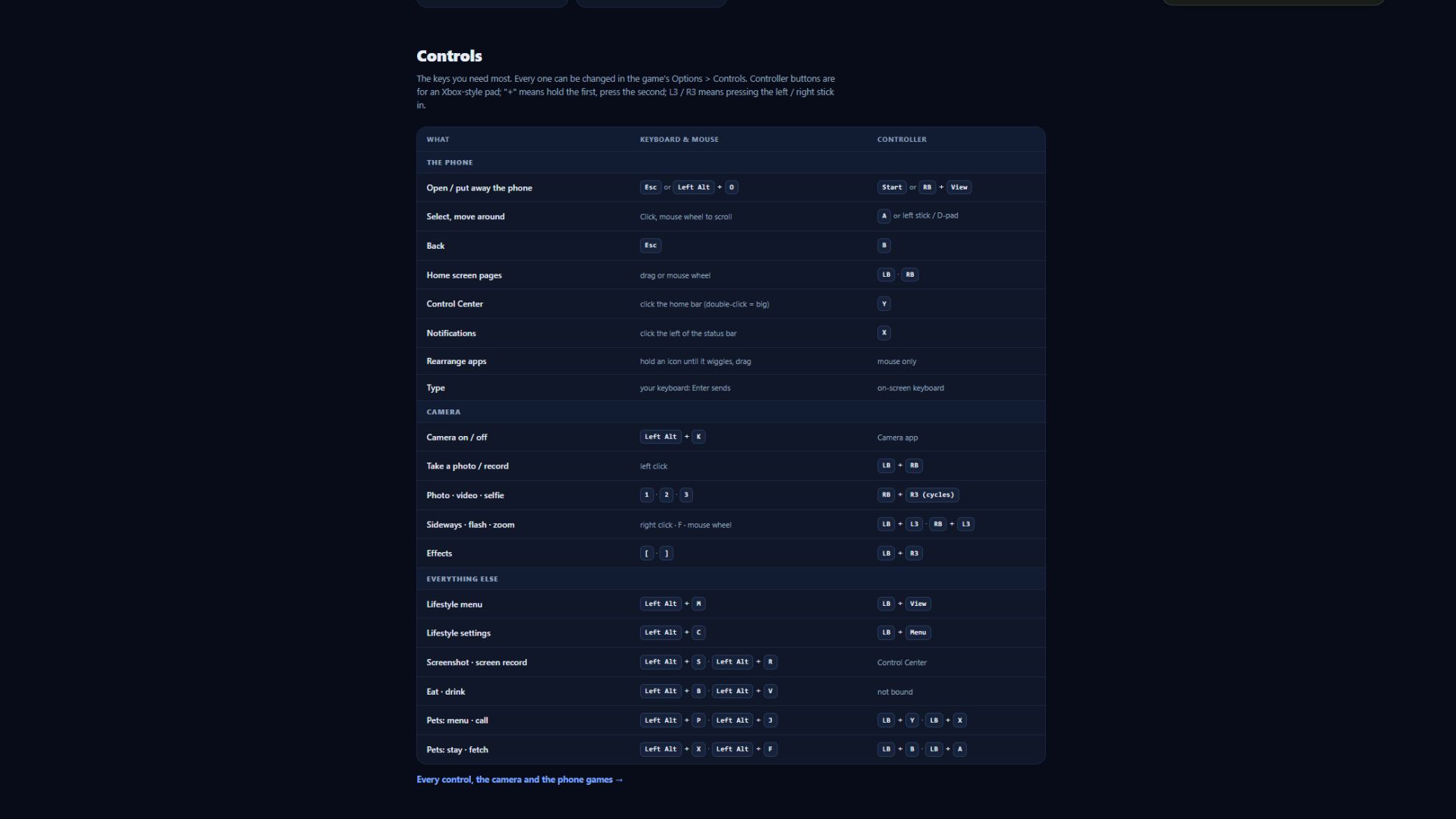Select the 'Notifications' row label
Viewport: 1456px width, 819px height.
451,334
